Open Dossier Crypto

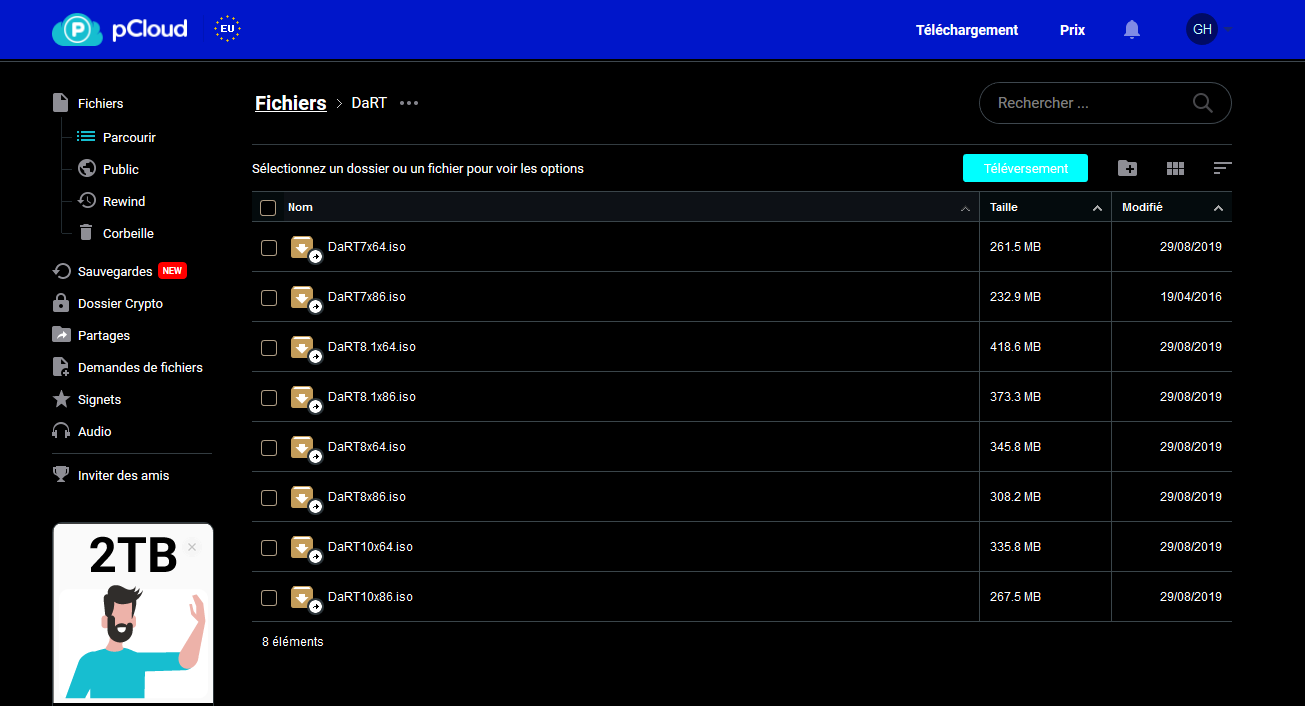108,303
